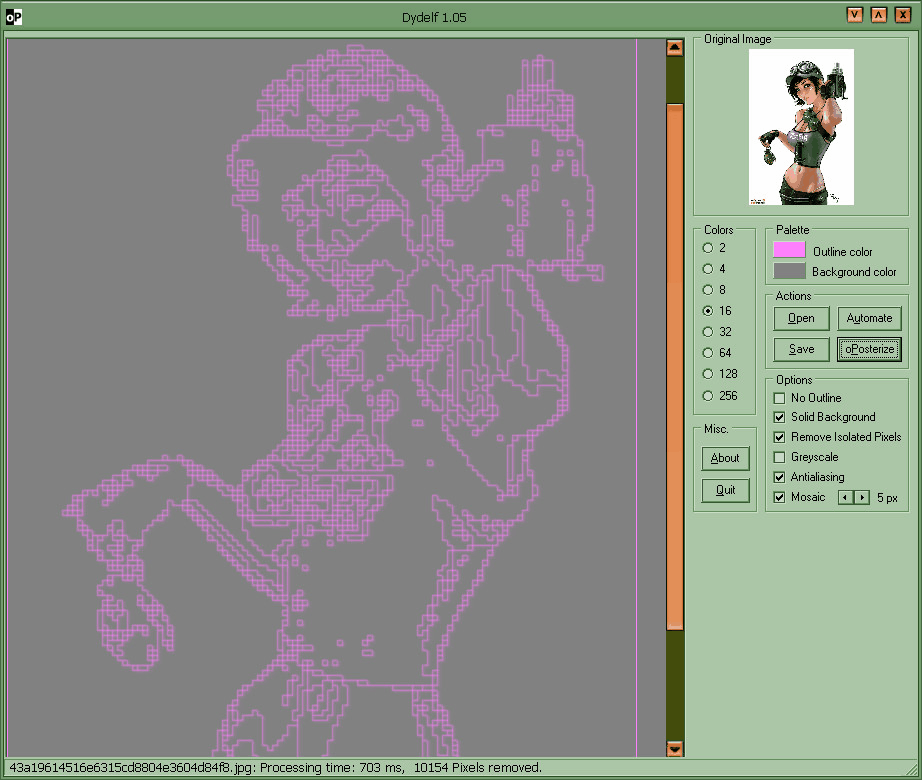The height and width of the screenshot is (780, 922).
Task: Decrease the mosaic size with left arrow
Action: (845, 497)
